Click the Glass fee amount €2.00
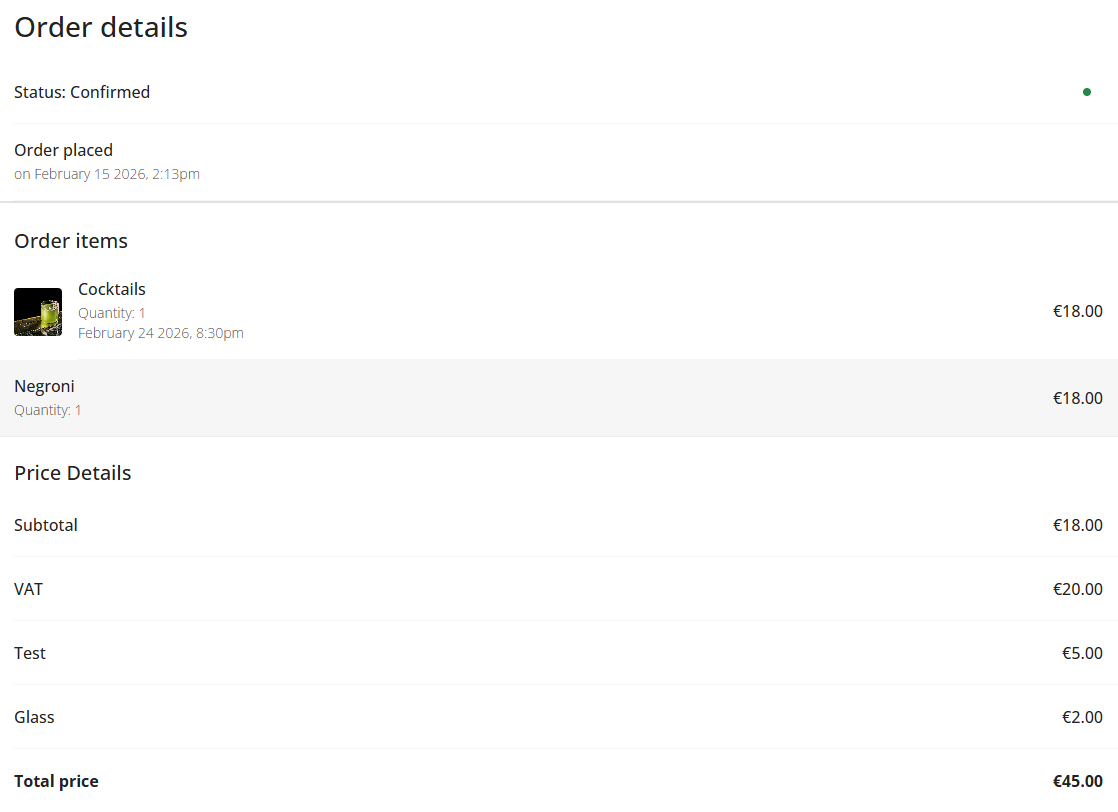Viewport: 1118px width, 812px height. coord(1082,717)
